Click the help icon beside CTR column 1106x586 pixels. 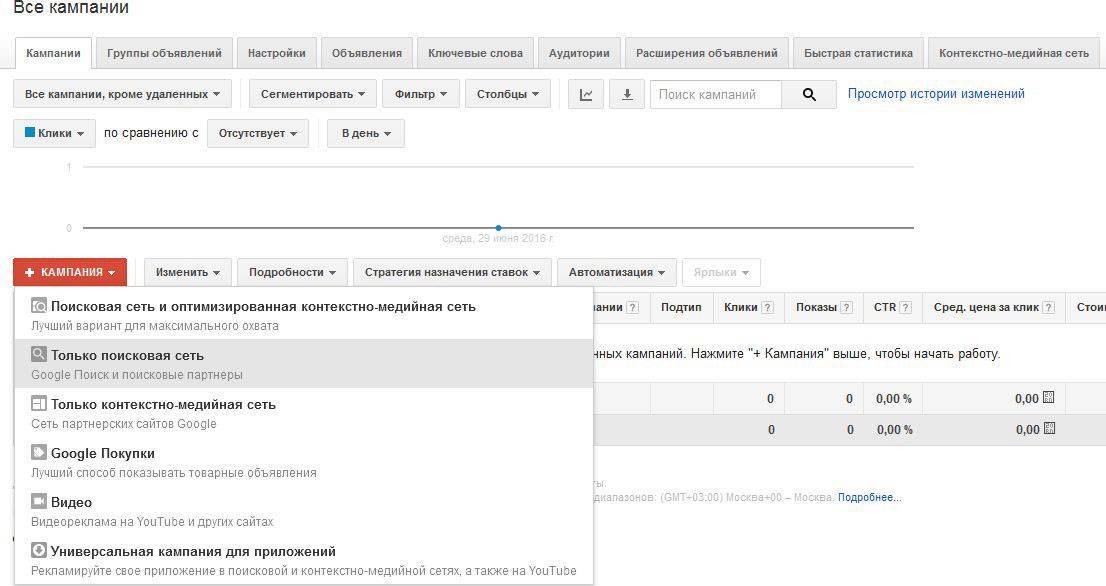click(x=905, y=308)
